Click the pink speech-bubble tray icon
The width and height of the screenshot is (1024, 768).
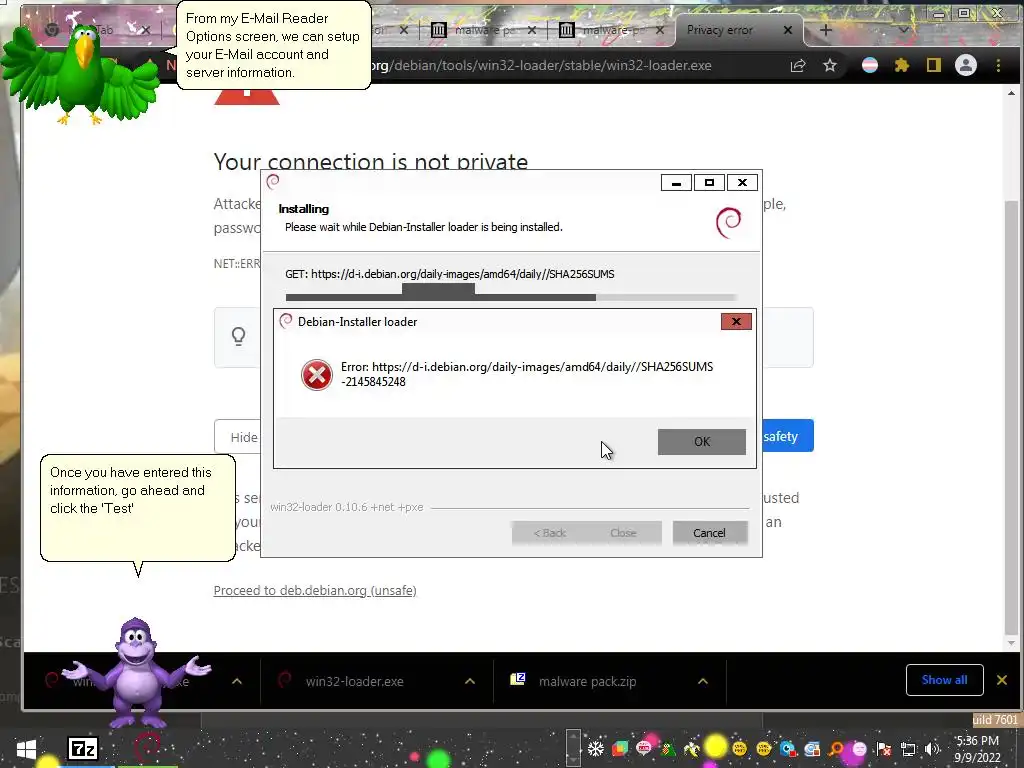644,748
